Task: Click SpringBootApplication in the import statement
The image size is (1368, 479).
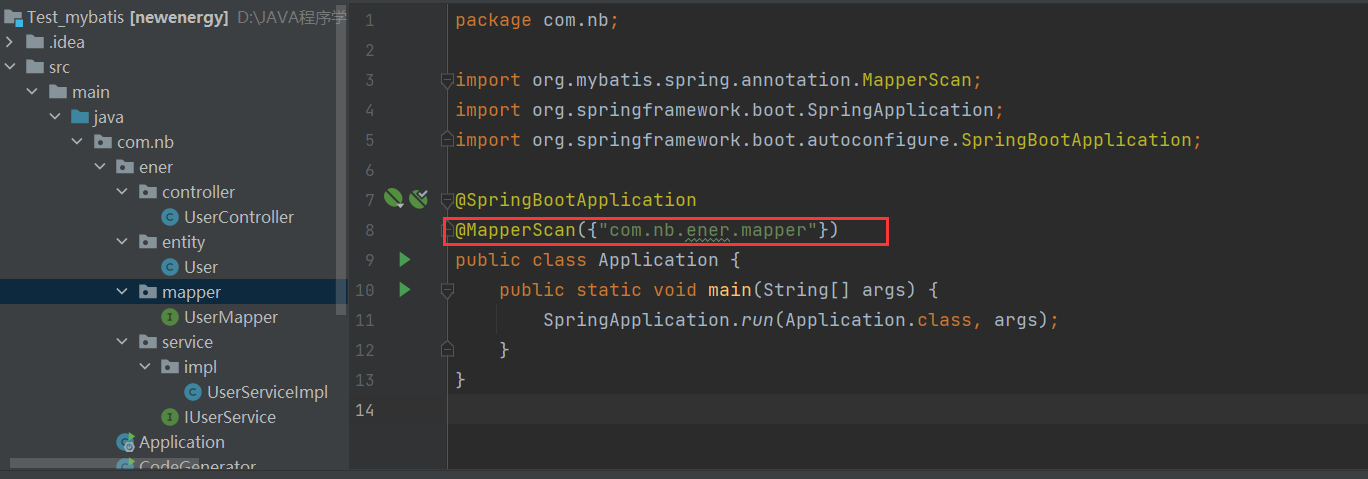Action: (1075, 140)
